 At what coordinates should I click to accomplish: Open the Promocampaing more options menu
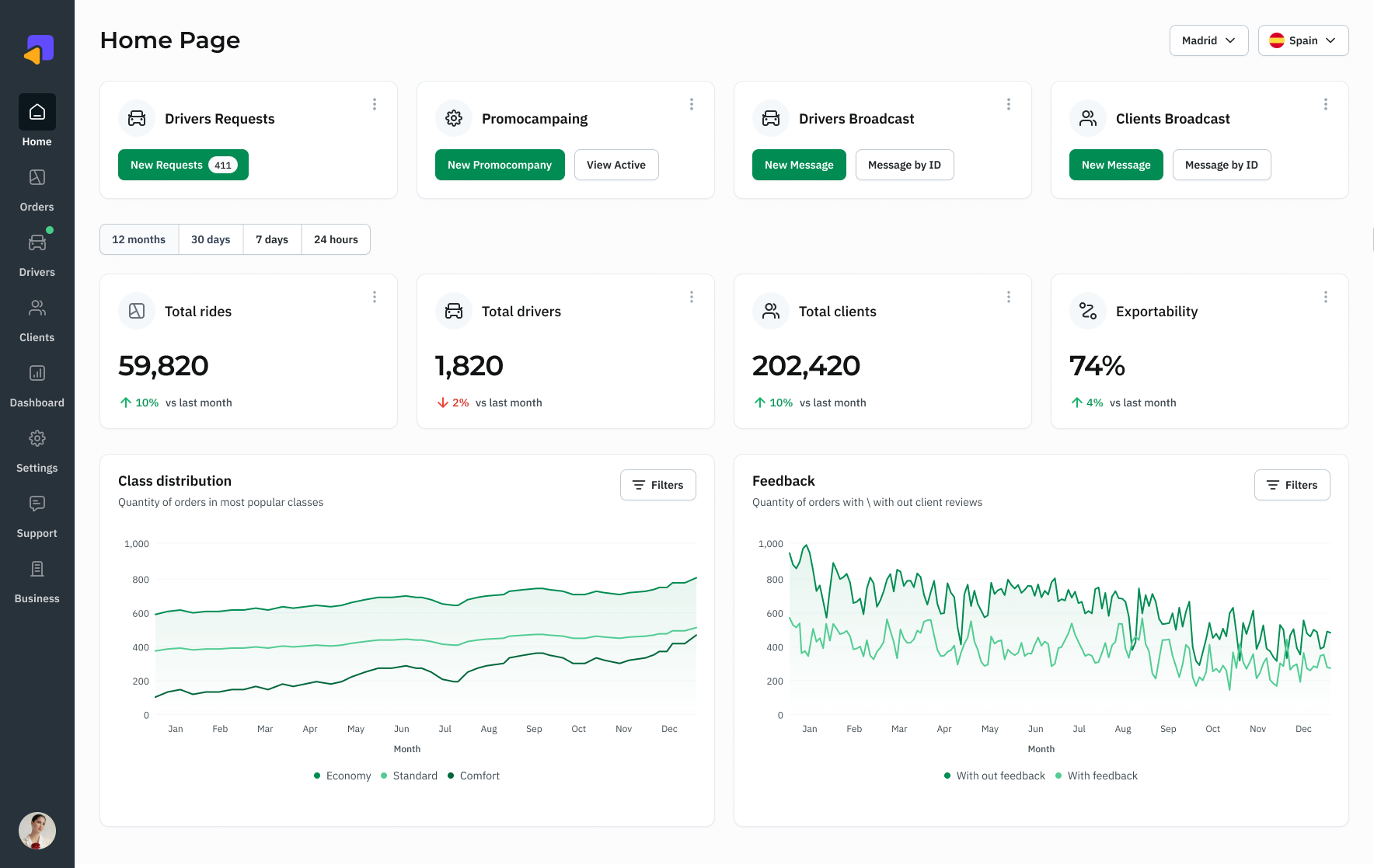692,104
